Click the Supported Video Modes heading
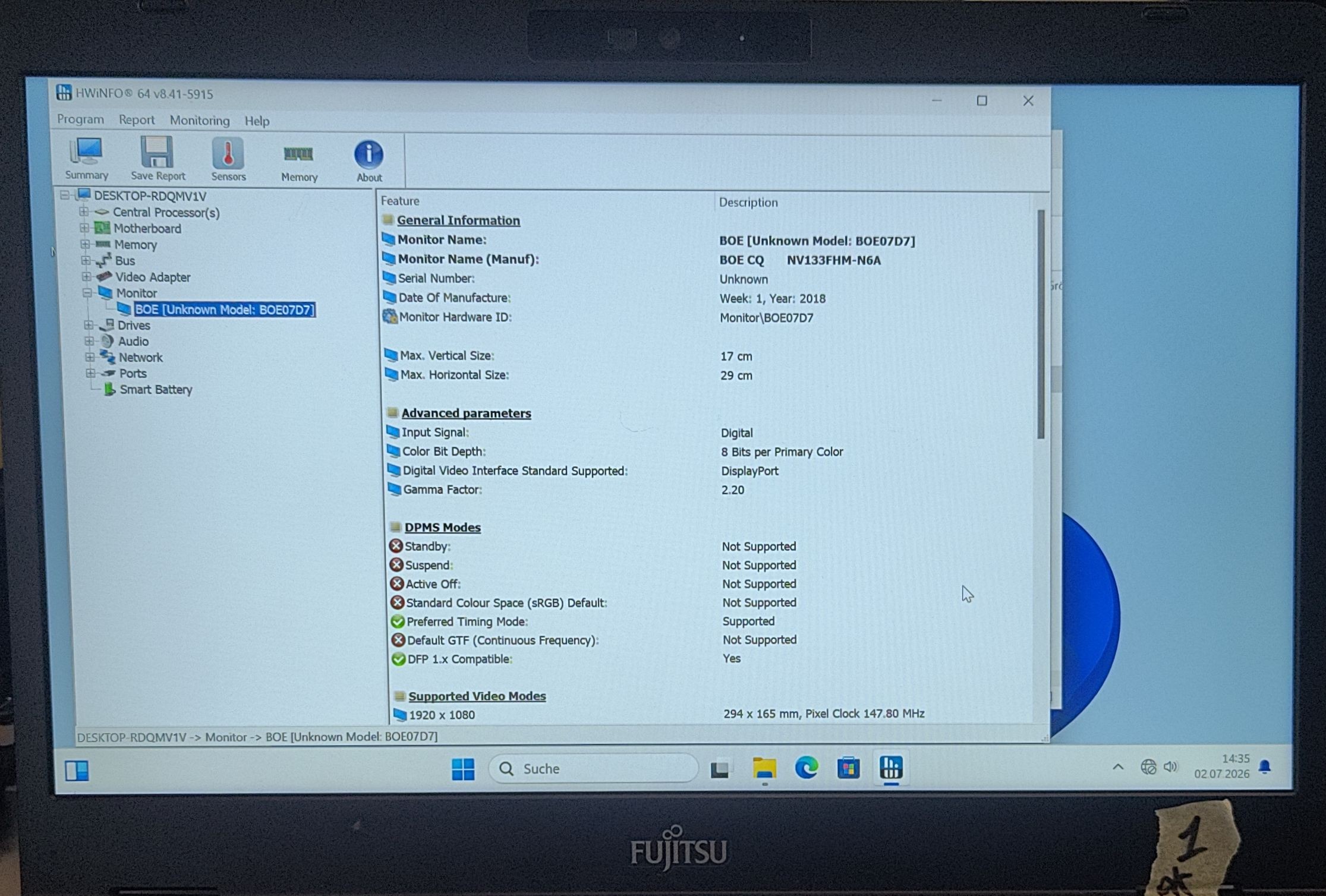The image size is (1326, 896). coord(477,696)
